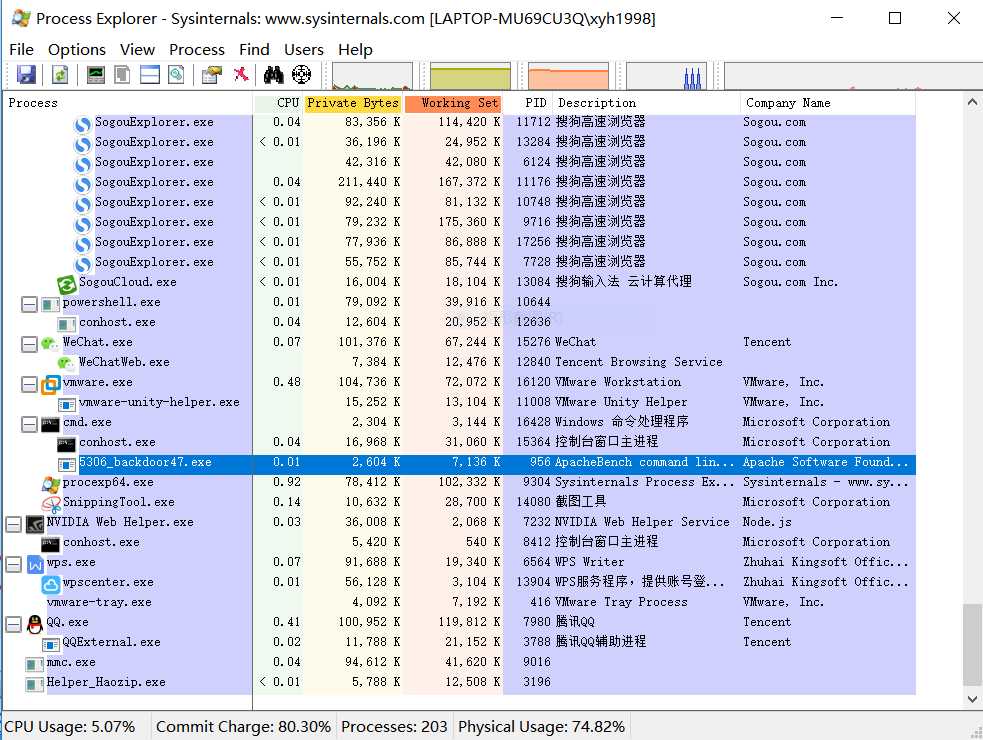Screen dimensions: 983x740
Task: Open the Help menu
Action: (x=355, y=50)
